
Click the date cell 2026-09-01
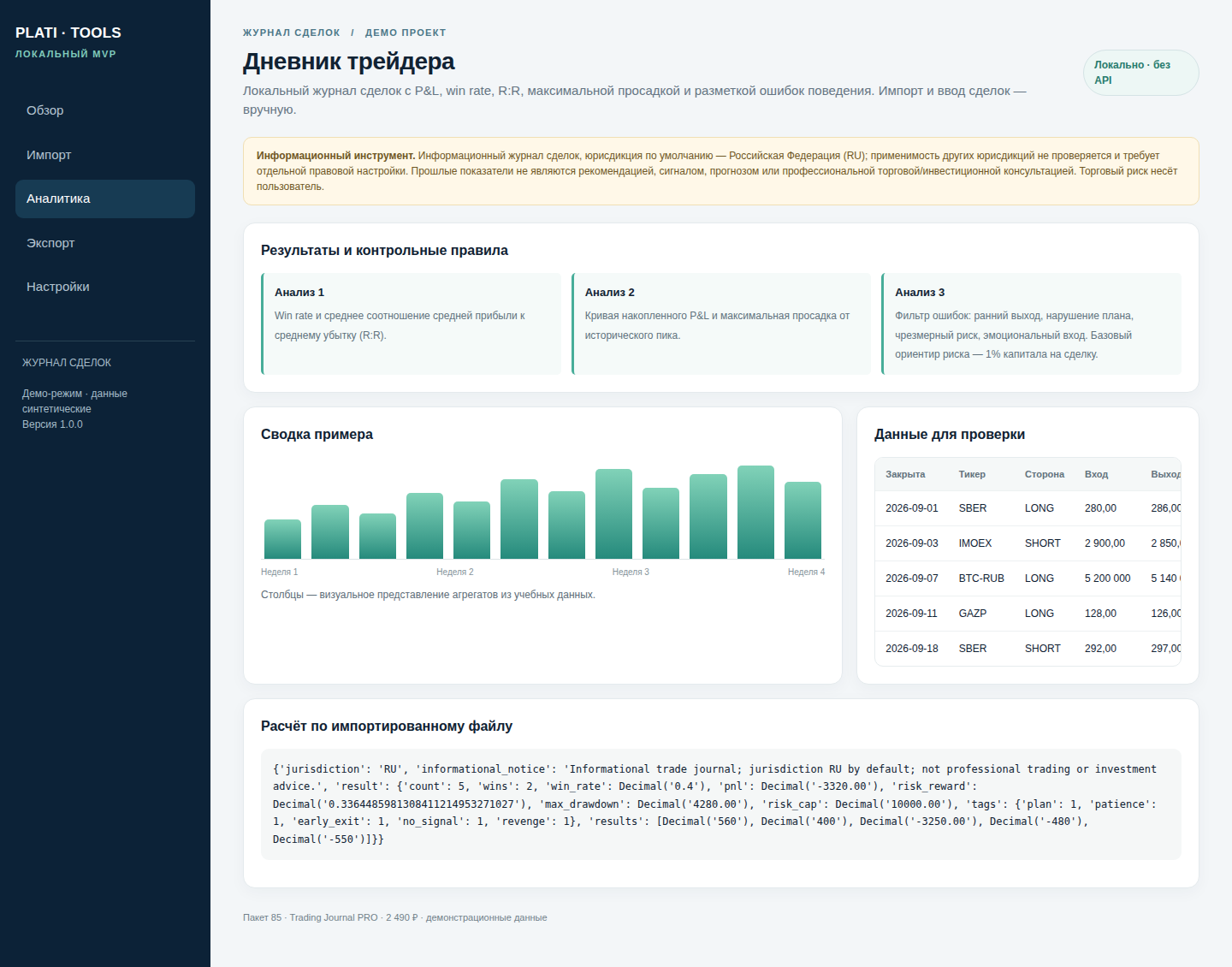[912, 508]
